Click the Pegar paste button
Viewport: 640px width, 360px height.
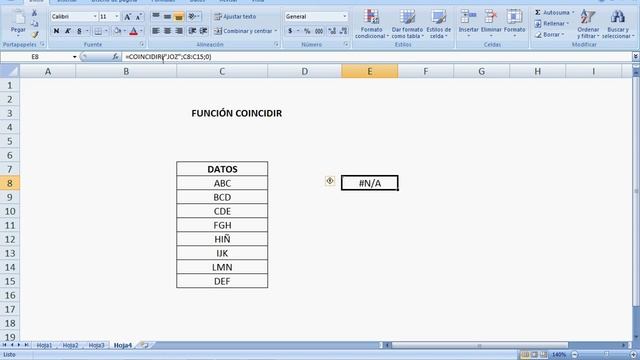pos(18,22)
